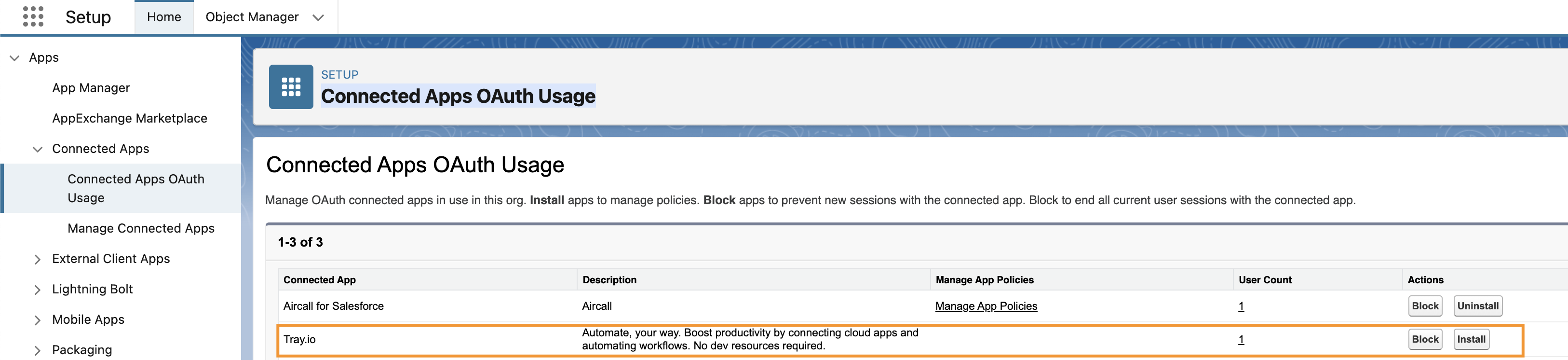
Task: Select Packaging in the sidebar
Action: click(x=82, y=350)
